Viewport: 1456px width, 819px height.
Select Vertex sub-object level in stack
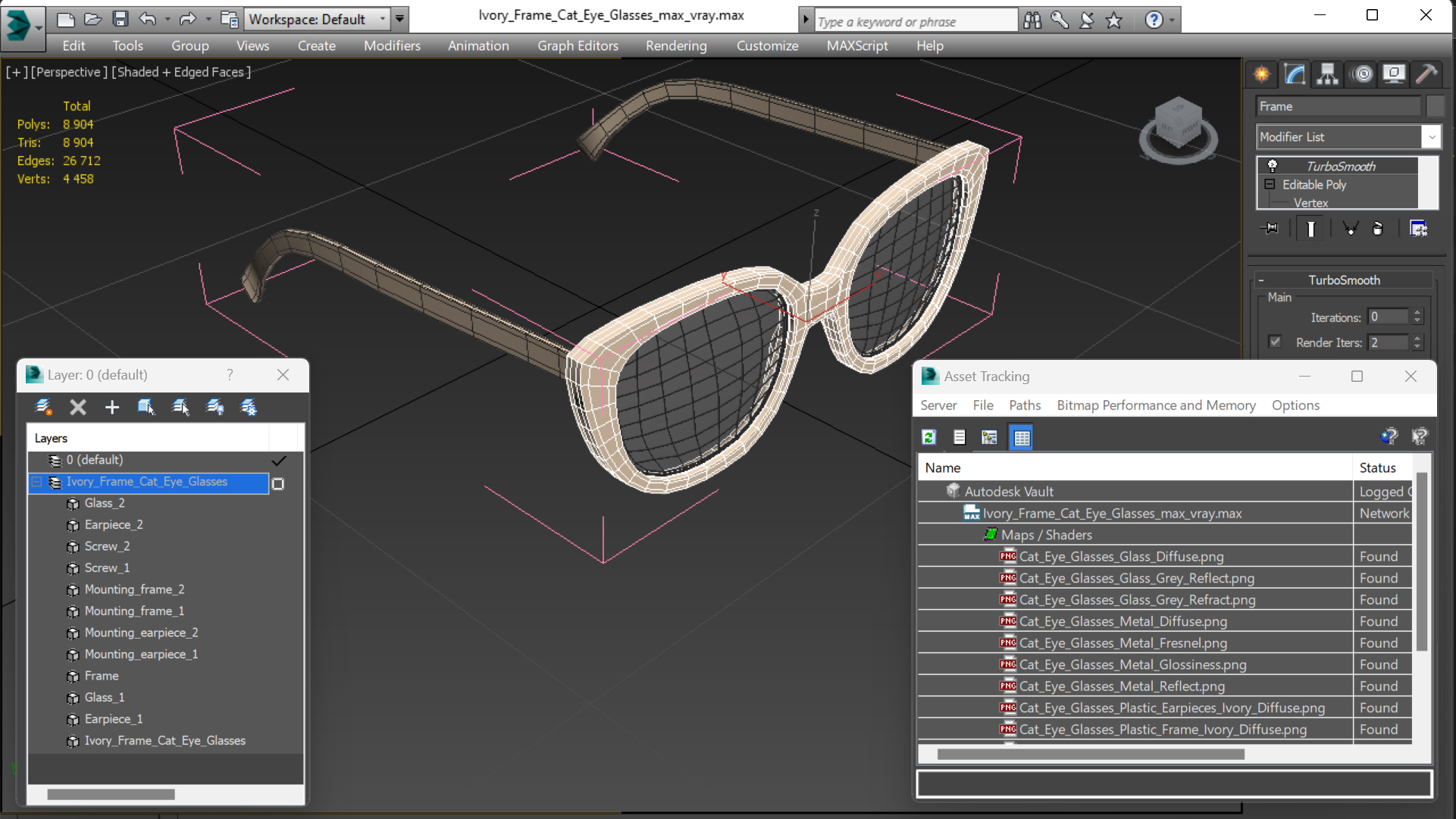click(1310, 203)
